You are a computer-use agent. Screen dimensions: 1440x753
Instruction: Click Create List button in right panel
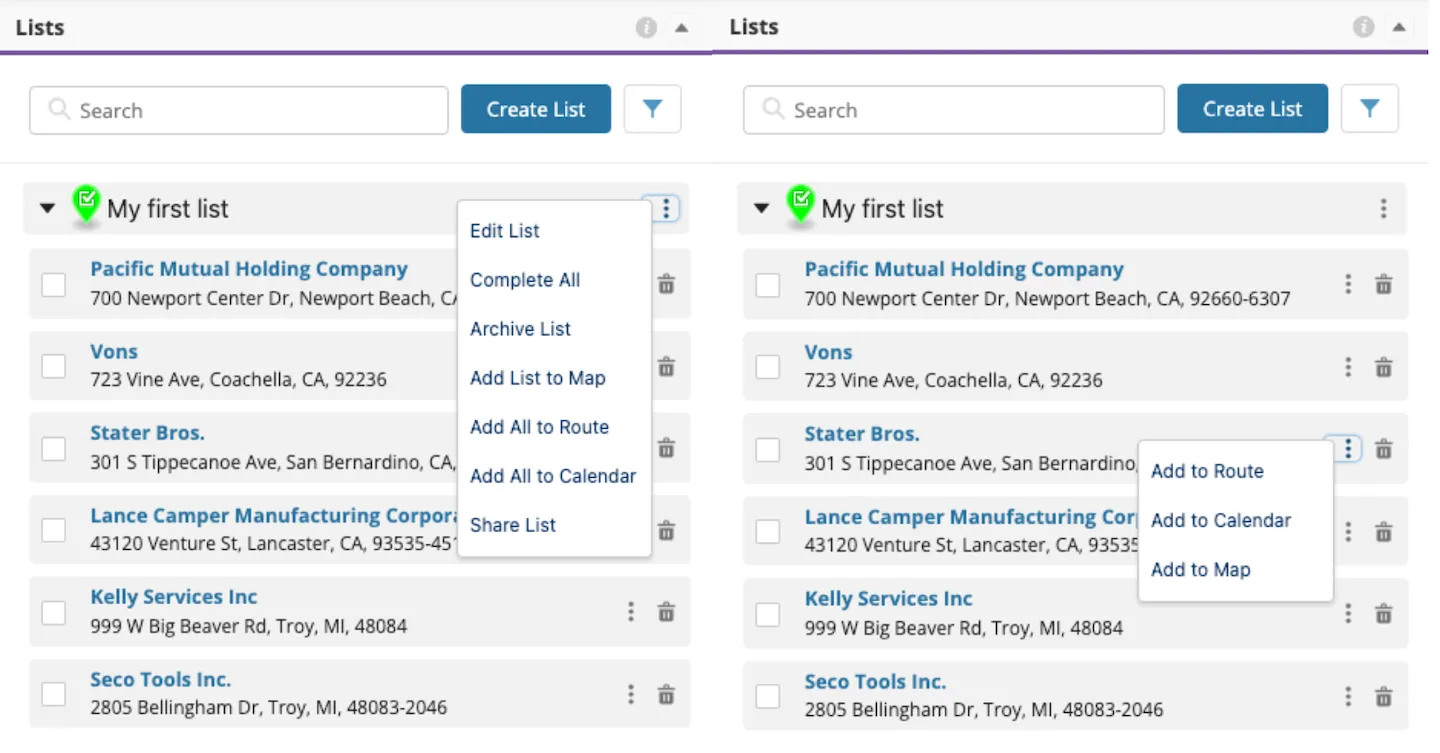pos(1253,109)
